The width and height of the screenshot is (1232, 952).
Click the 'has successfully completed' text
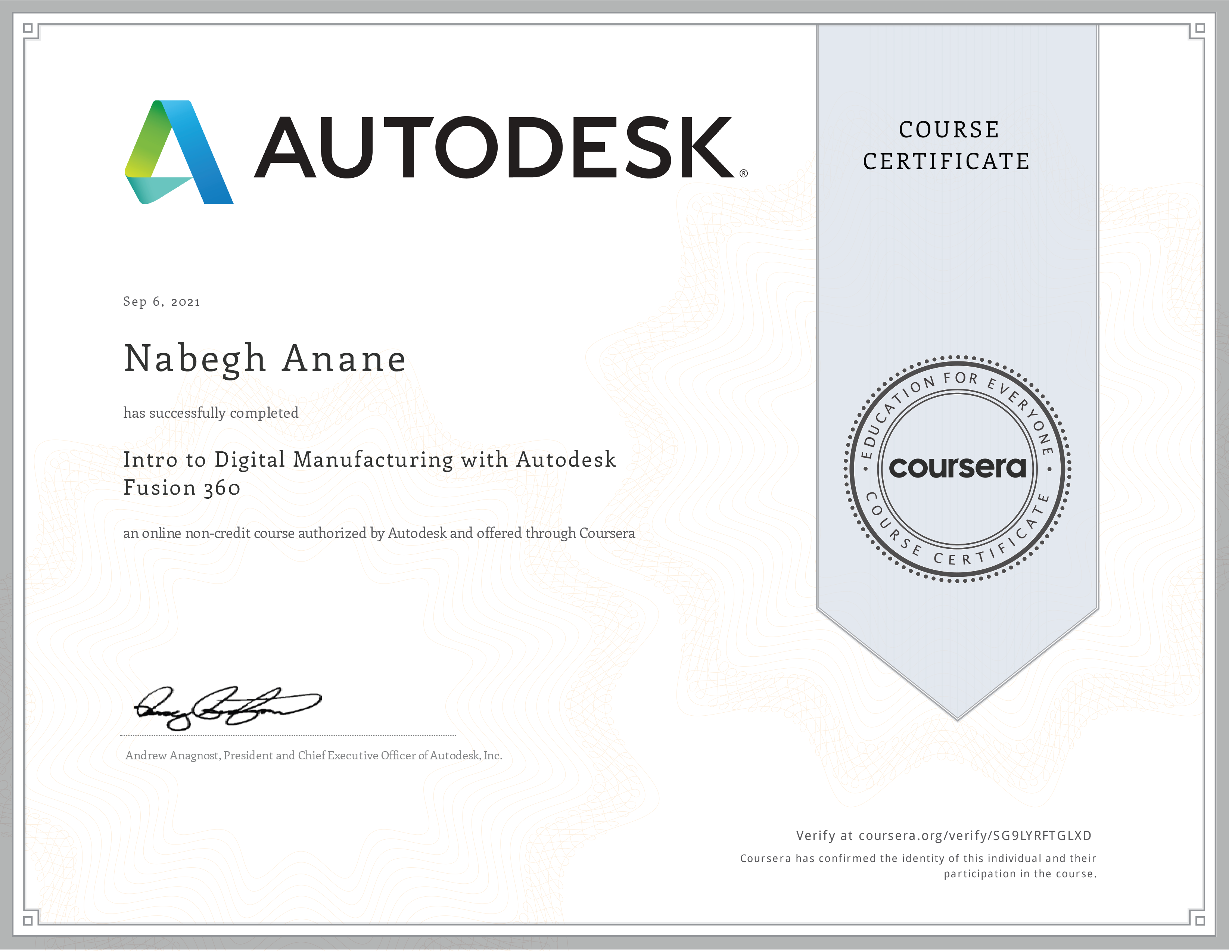(x=211, y=413)
